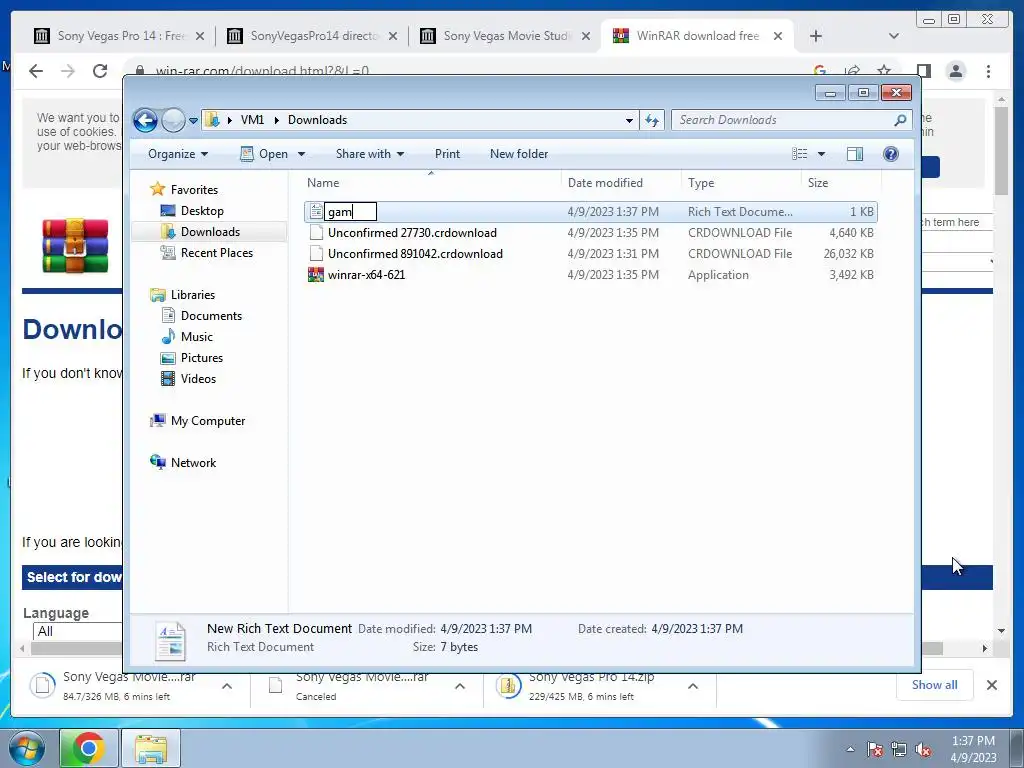Select Libraries in the navigation pane
1024x768 pixels.
tap(193, 295)
